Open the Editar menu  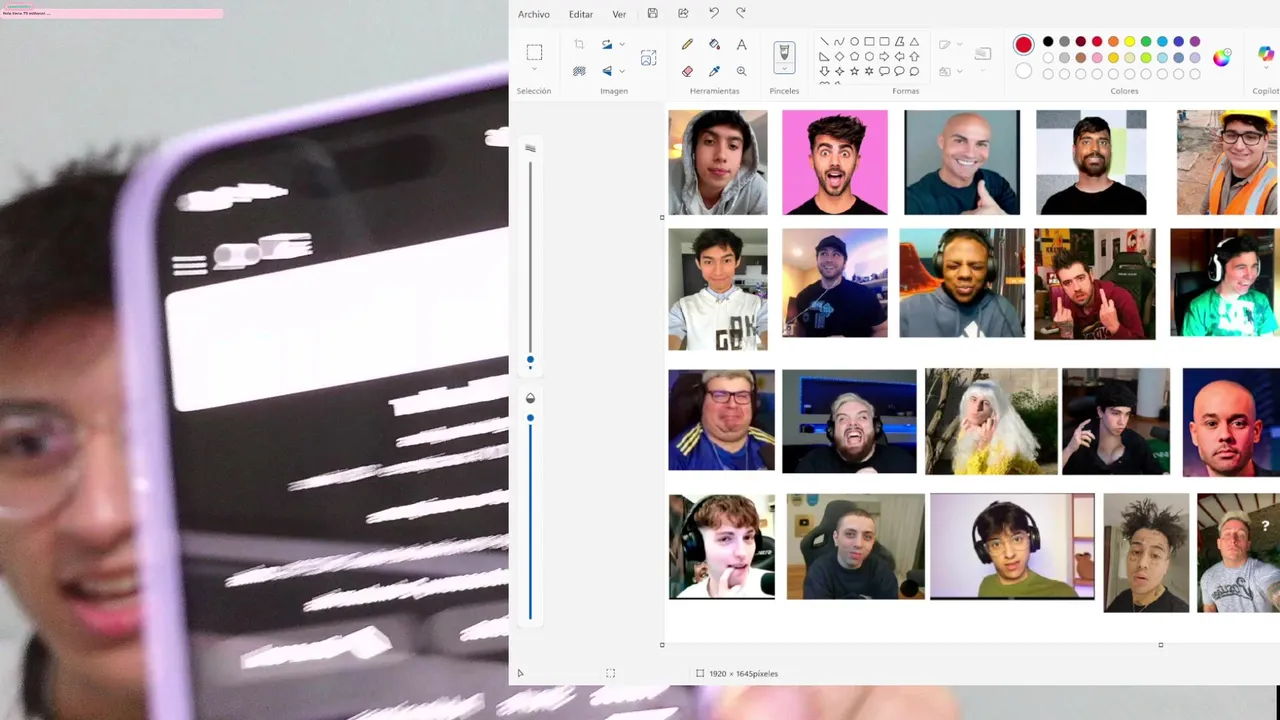coord(580,14)
